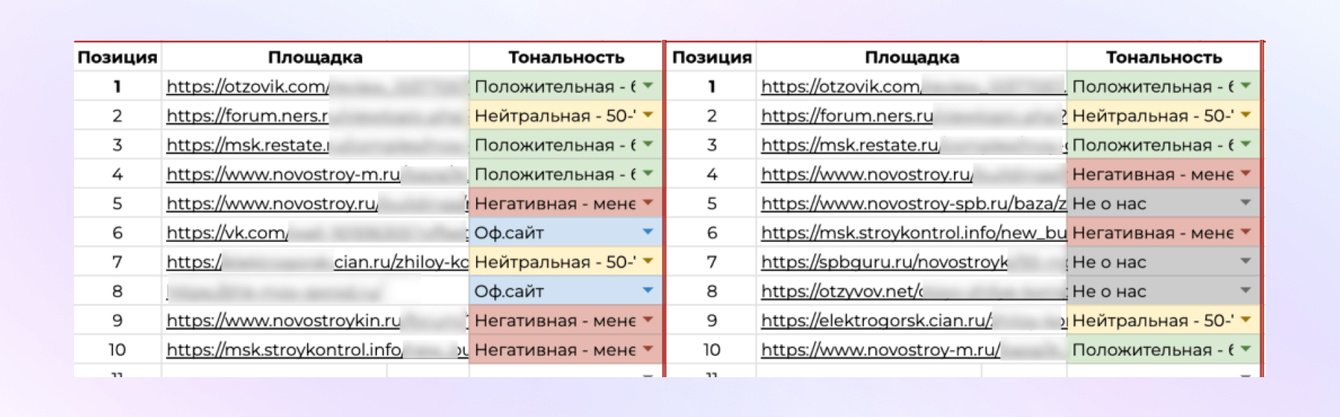Viewport: 1340px width, 417px height.
Task: Open the novostroy-spb.ru link
Action: [900, 204]
